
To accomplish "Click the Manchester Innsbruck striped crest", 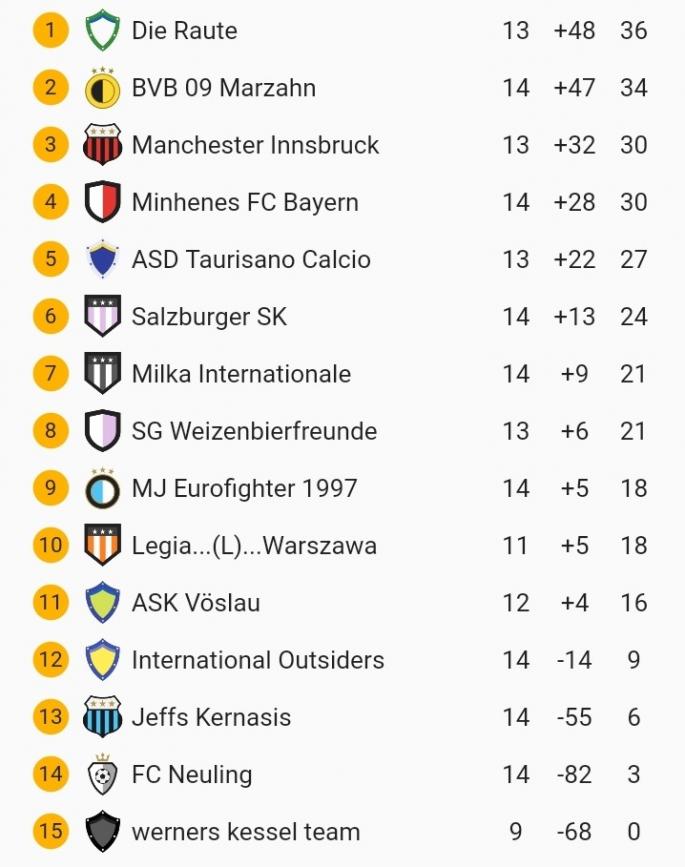I will (102, 145).
